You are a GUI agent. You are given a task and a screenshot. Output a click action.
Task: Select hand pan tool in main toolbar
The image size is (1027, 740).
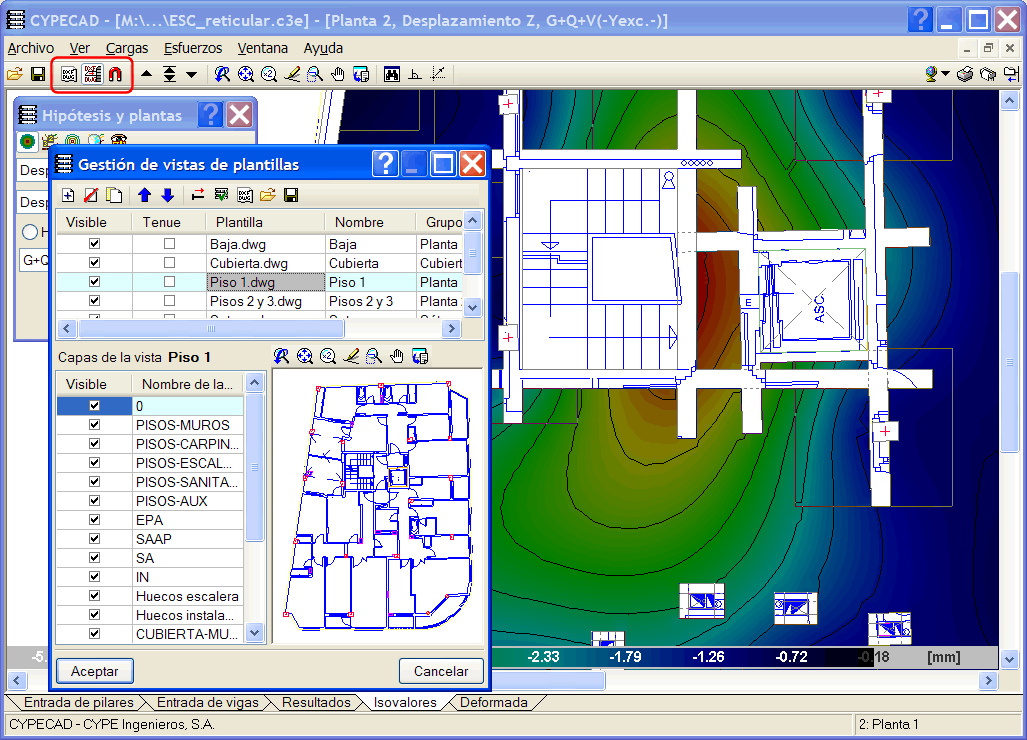(x=337, y=74)
